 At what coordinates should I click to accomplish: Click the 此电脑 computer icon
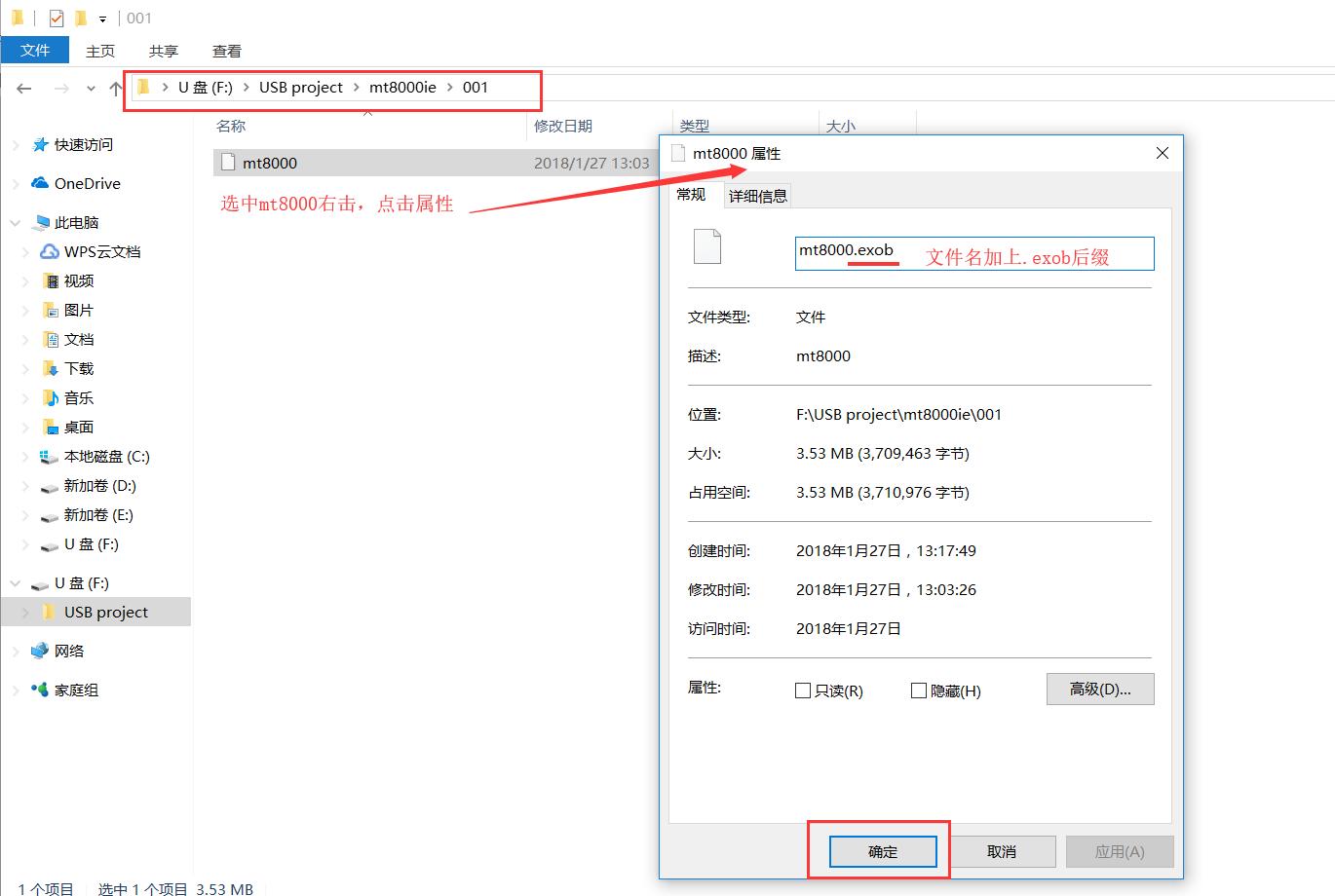41,222
